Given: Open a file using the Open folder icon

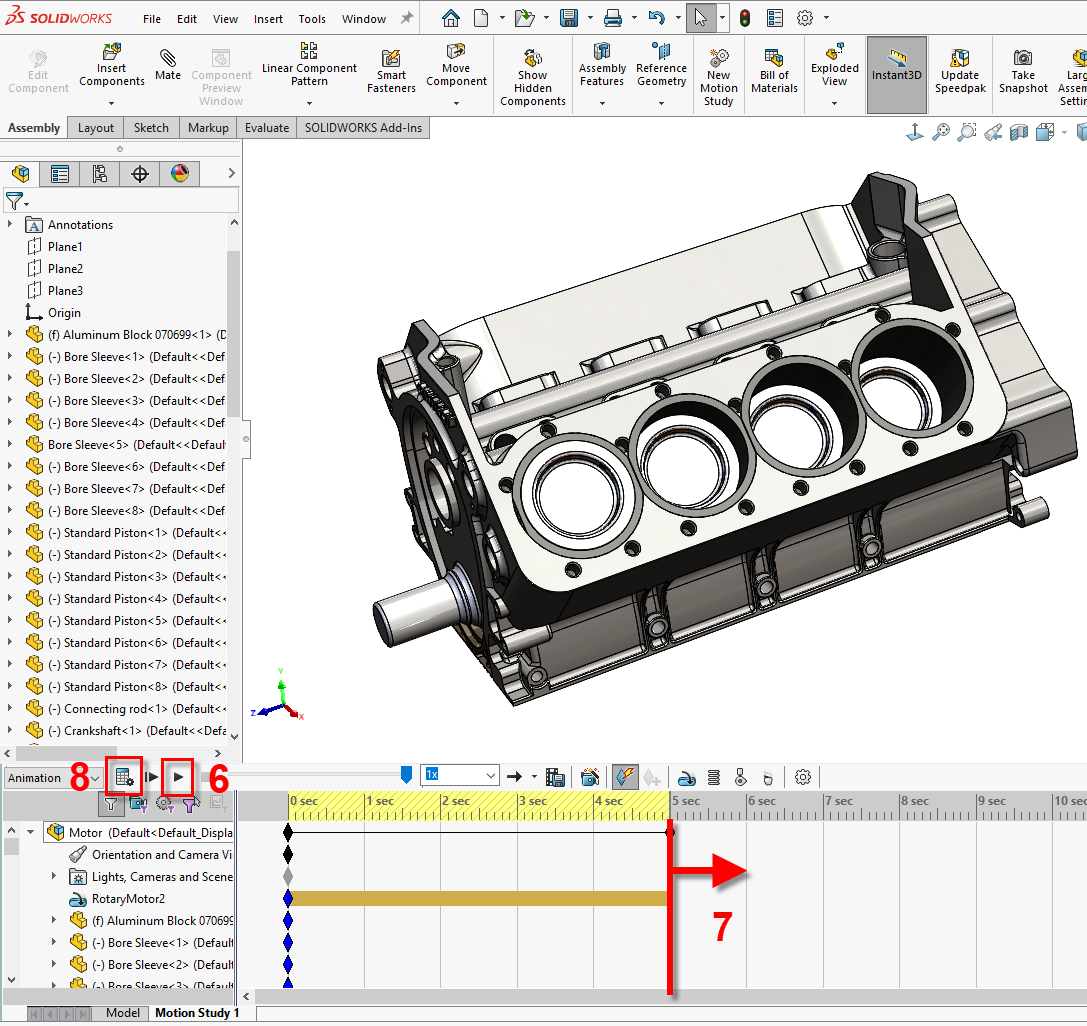Looking at the screenshot, I should click(525, 18).
